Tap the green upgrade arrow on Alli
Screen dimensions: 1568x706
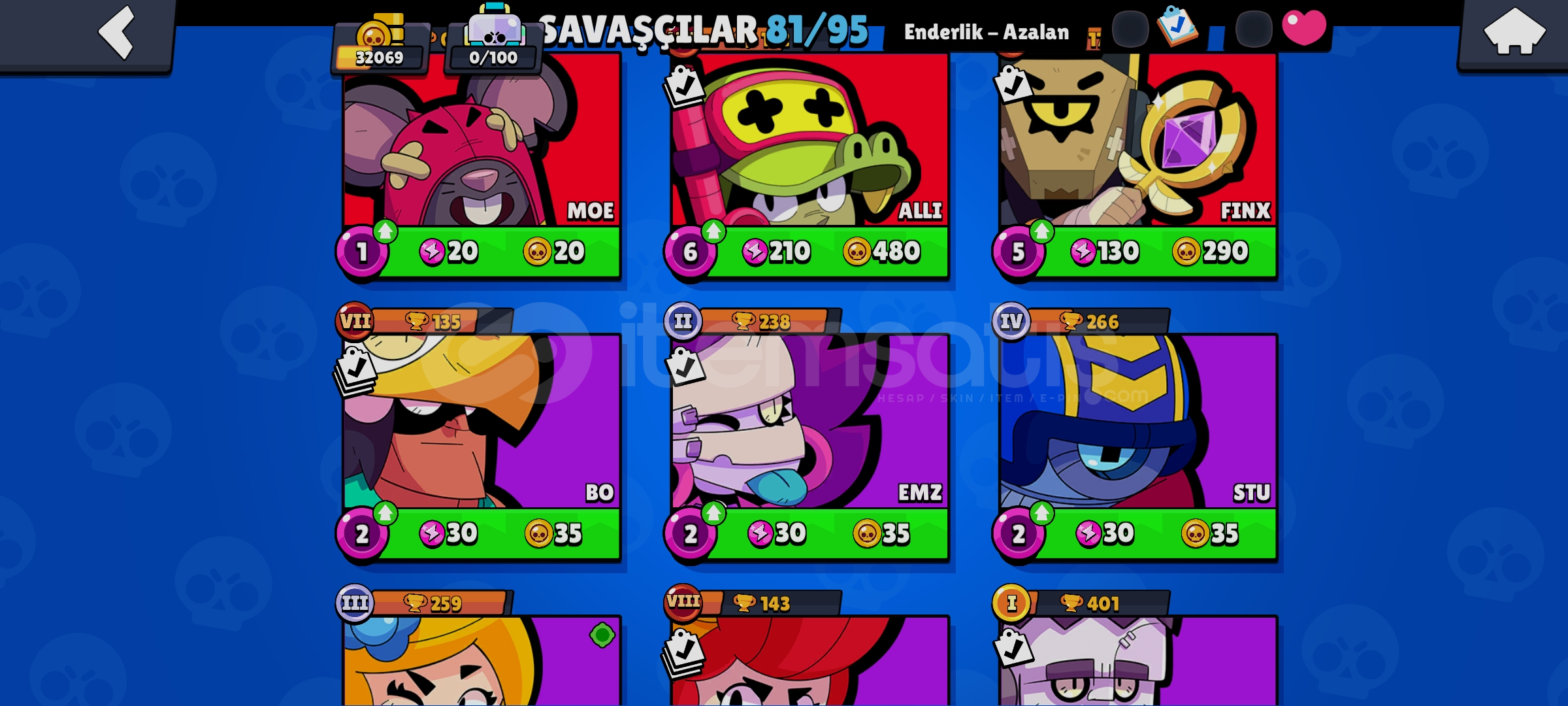[713, 231]
